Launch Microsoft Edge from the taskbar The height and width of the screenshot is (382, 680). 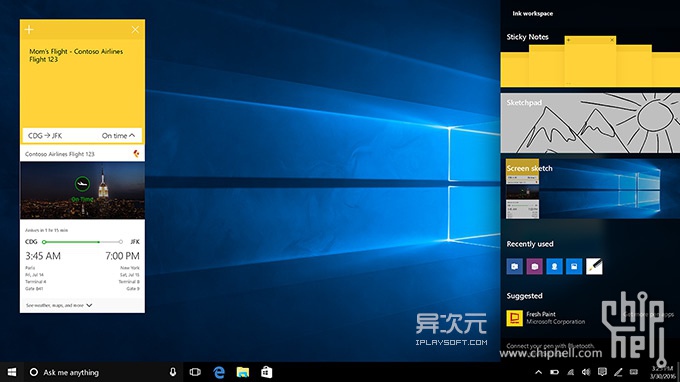(x=219, y=372)
